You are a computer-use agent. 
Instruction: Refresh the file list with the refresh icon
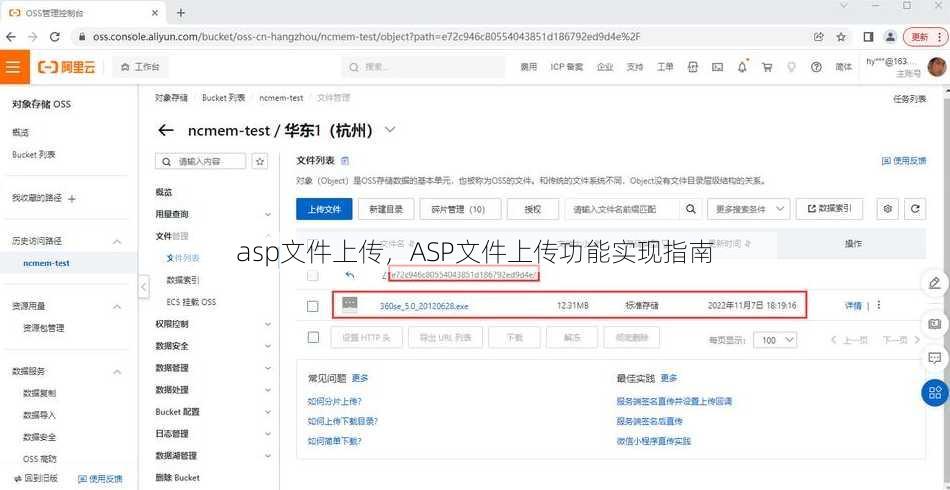tap(915, 209)
